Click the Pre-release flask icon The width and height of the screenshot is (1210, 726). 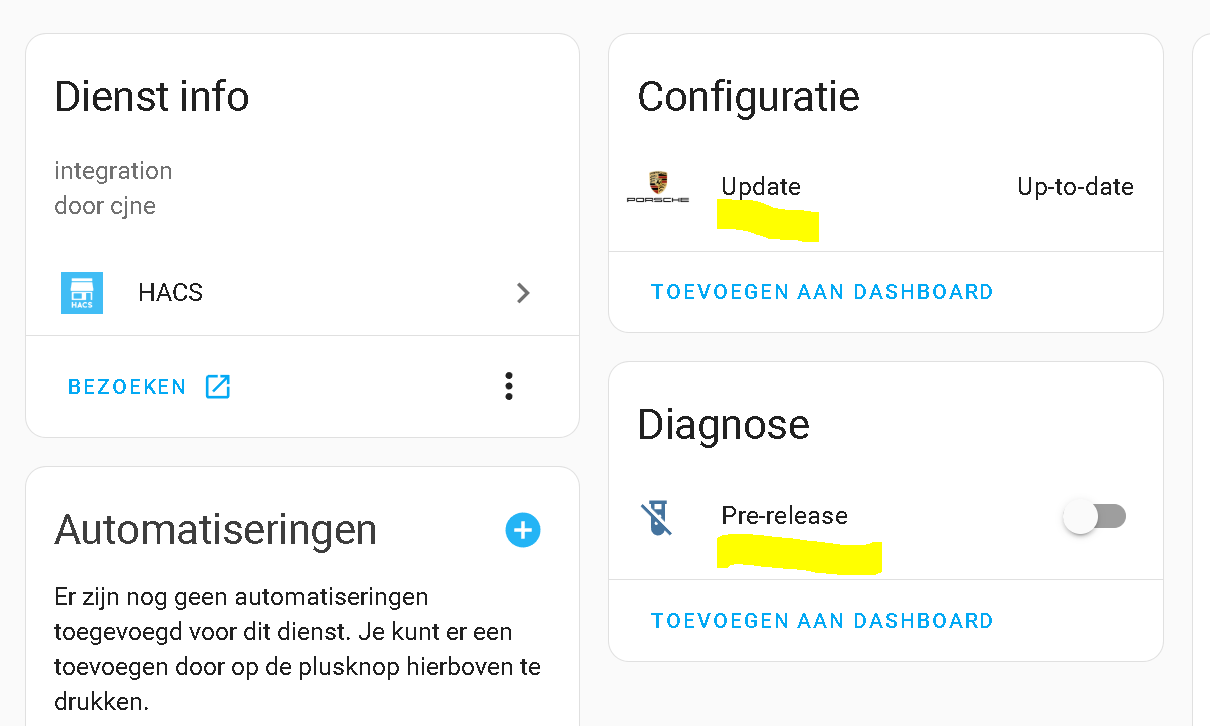click(656, 516)
